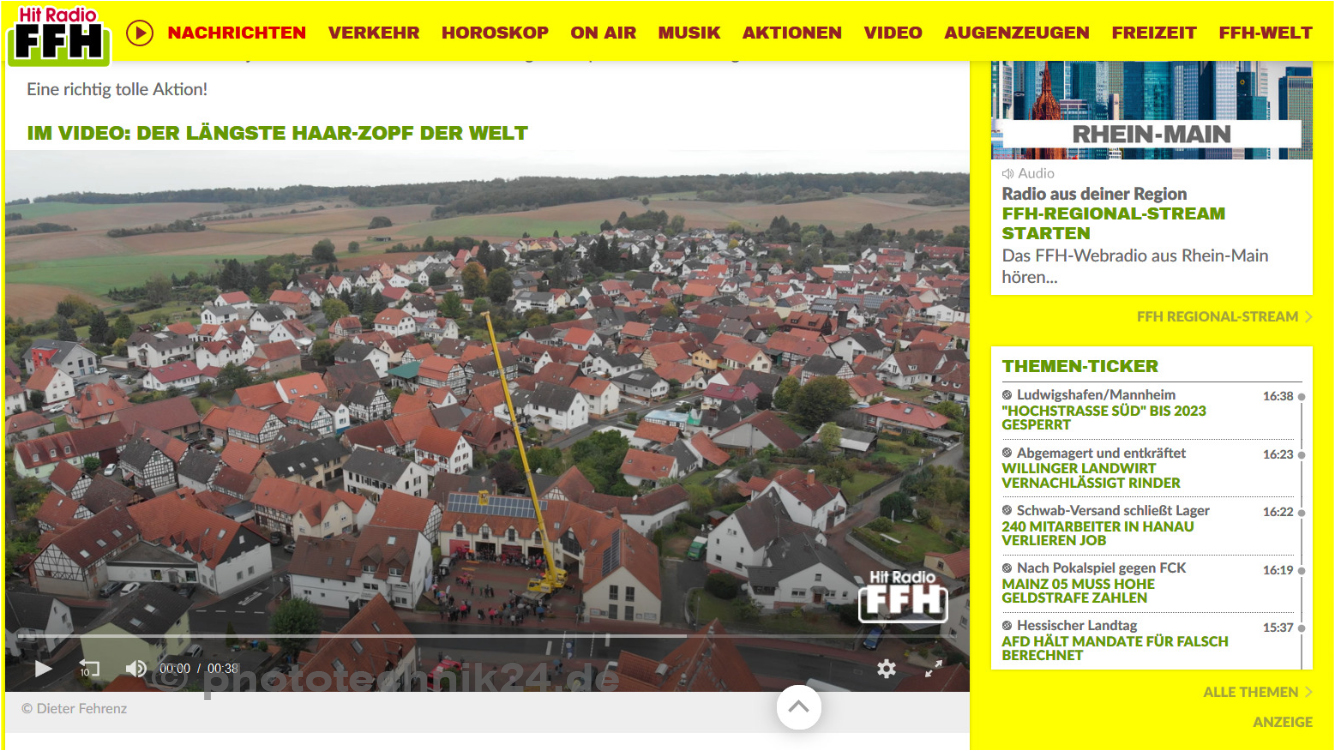Open MAINZ 05 MUSS HOHE GELDSTRAFE article
This screenshot has height=751, width=1335.
click(1078, 591)
